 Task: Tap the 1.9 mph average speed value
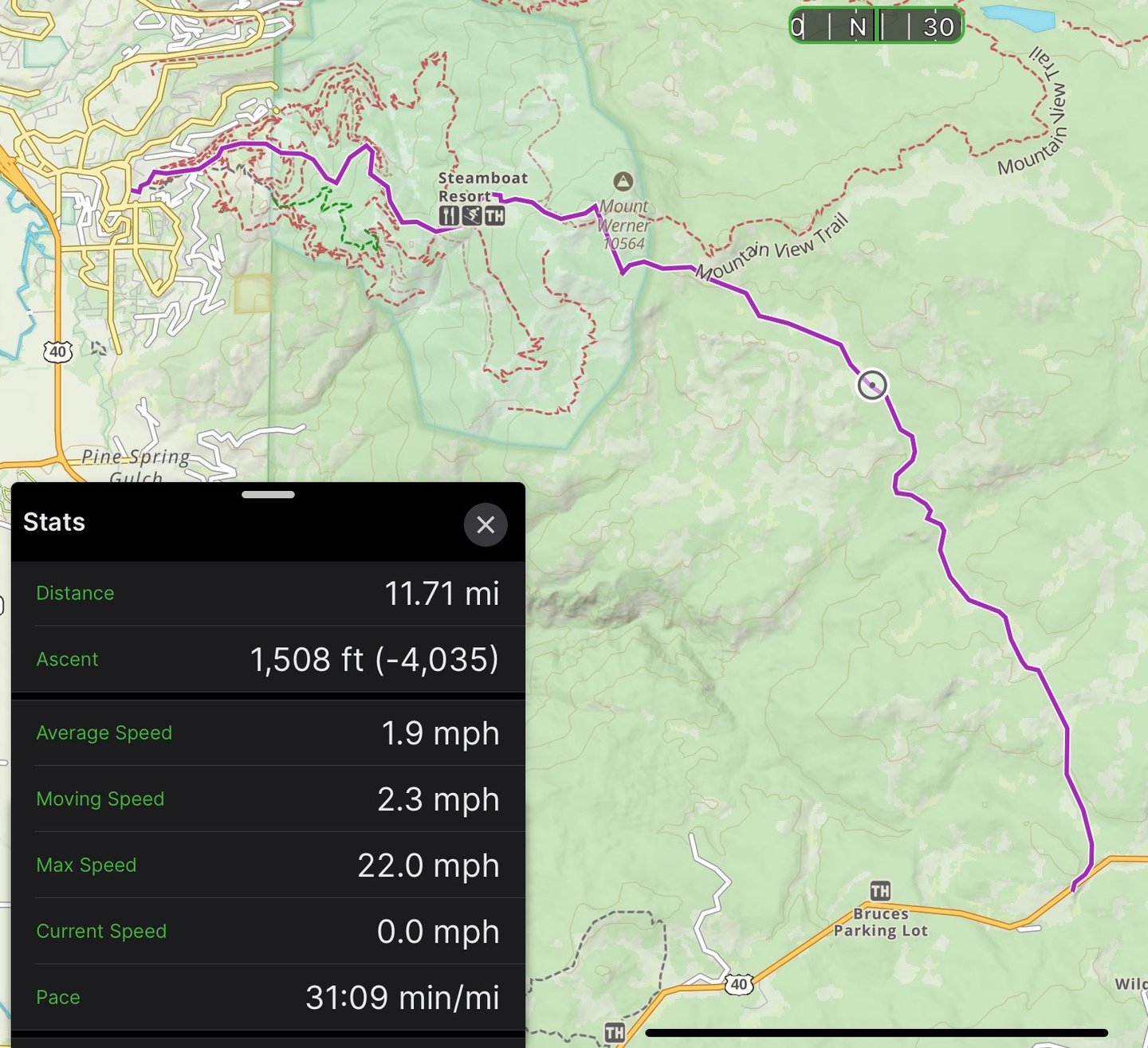(441, 734)
